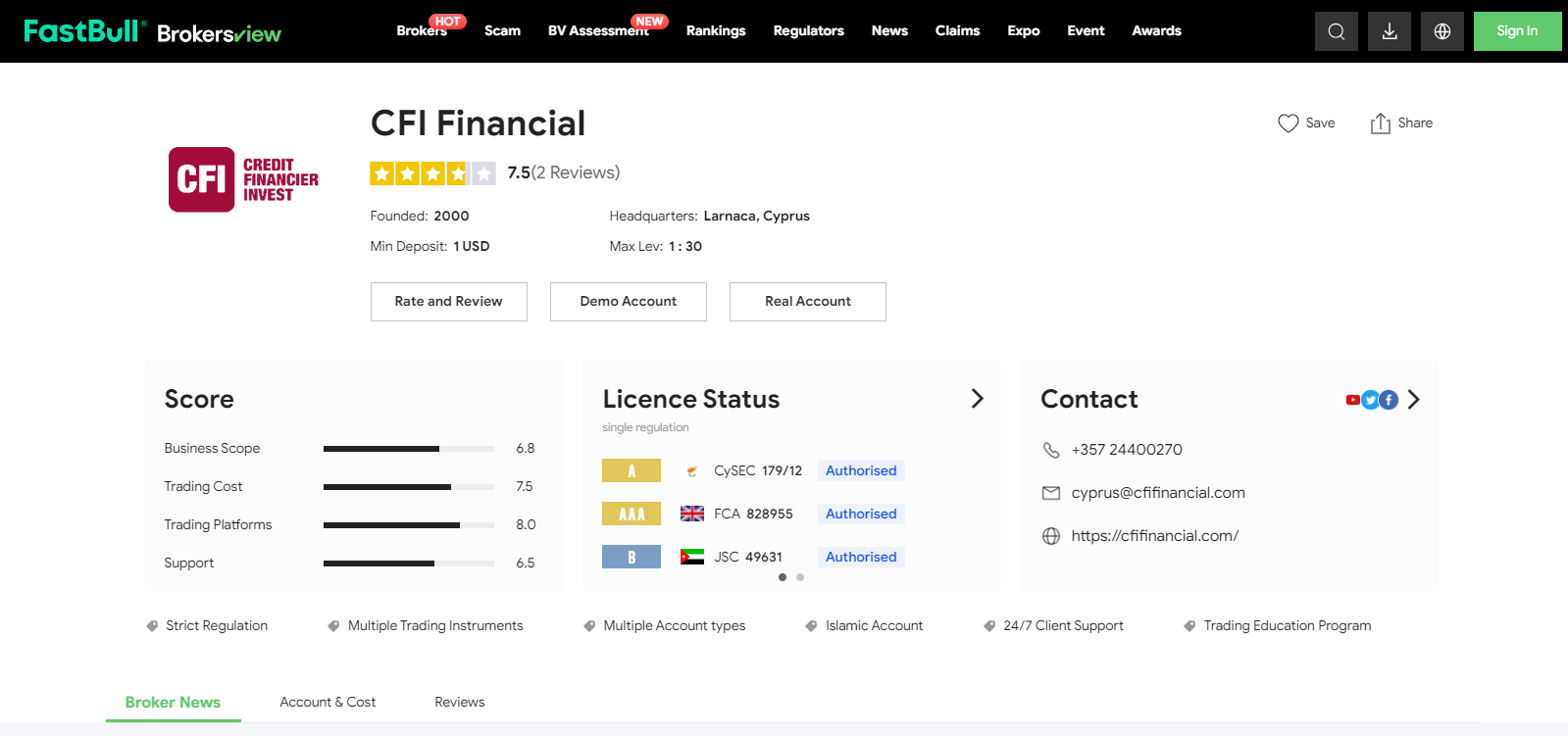Open the YouTube social icon
Viewport: 1568px width, 736px height.
pyautogui.click(x=1353, y=400)
